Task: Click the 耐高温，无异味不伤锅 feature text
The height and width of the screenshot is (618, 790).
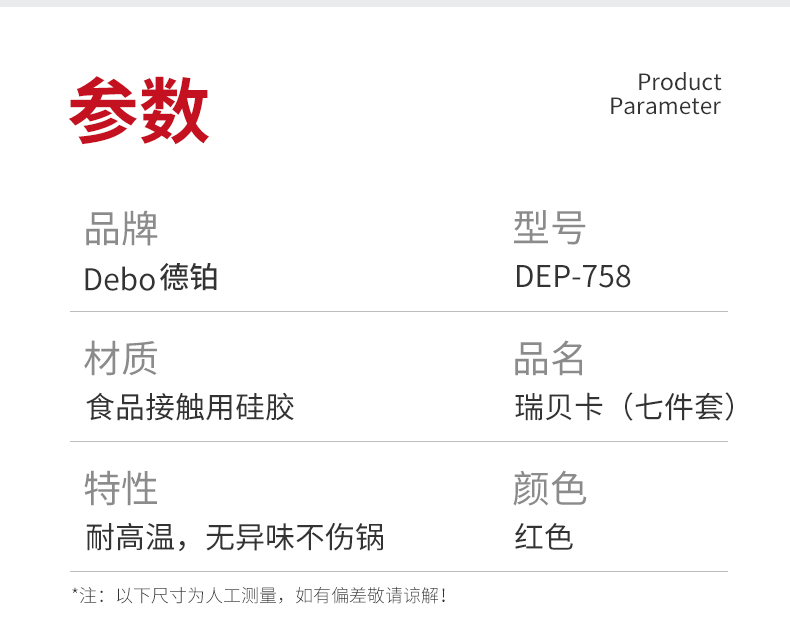Action: [235, 538]
